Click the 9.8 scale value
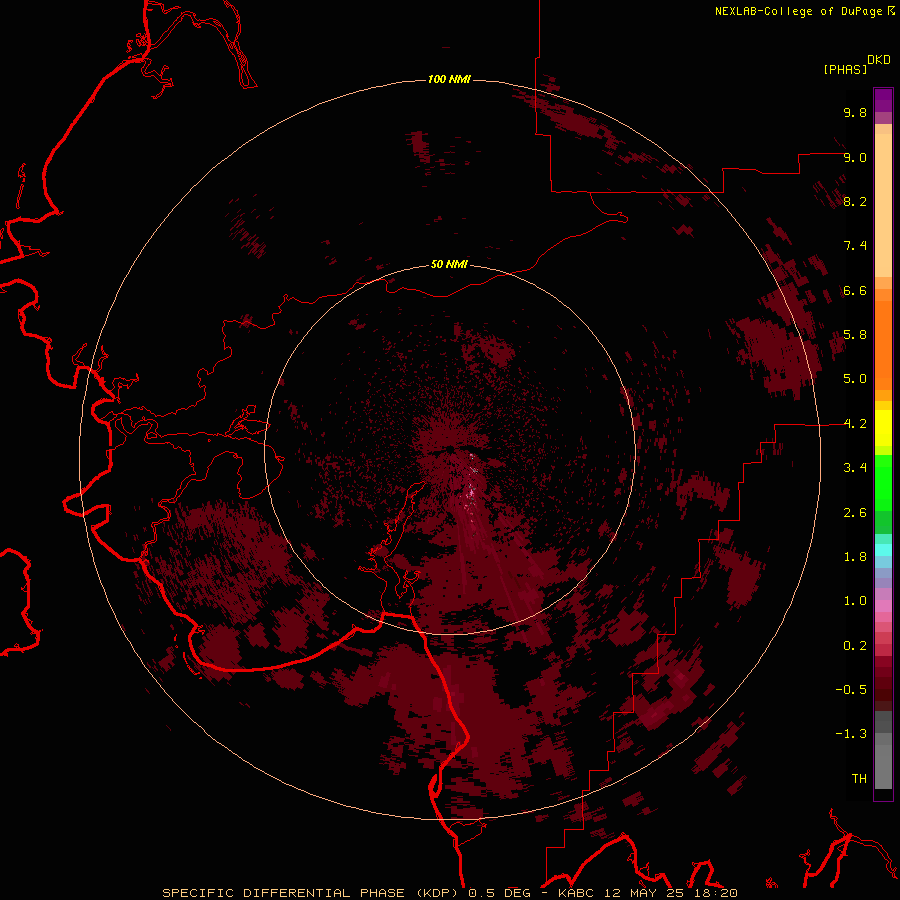The image size is (900, 900). point(855,112)
